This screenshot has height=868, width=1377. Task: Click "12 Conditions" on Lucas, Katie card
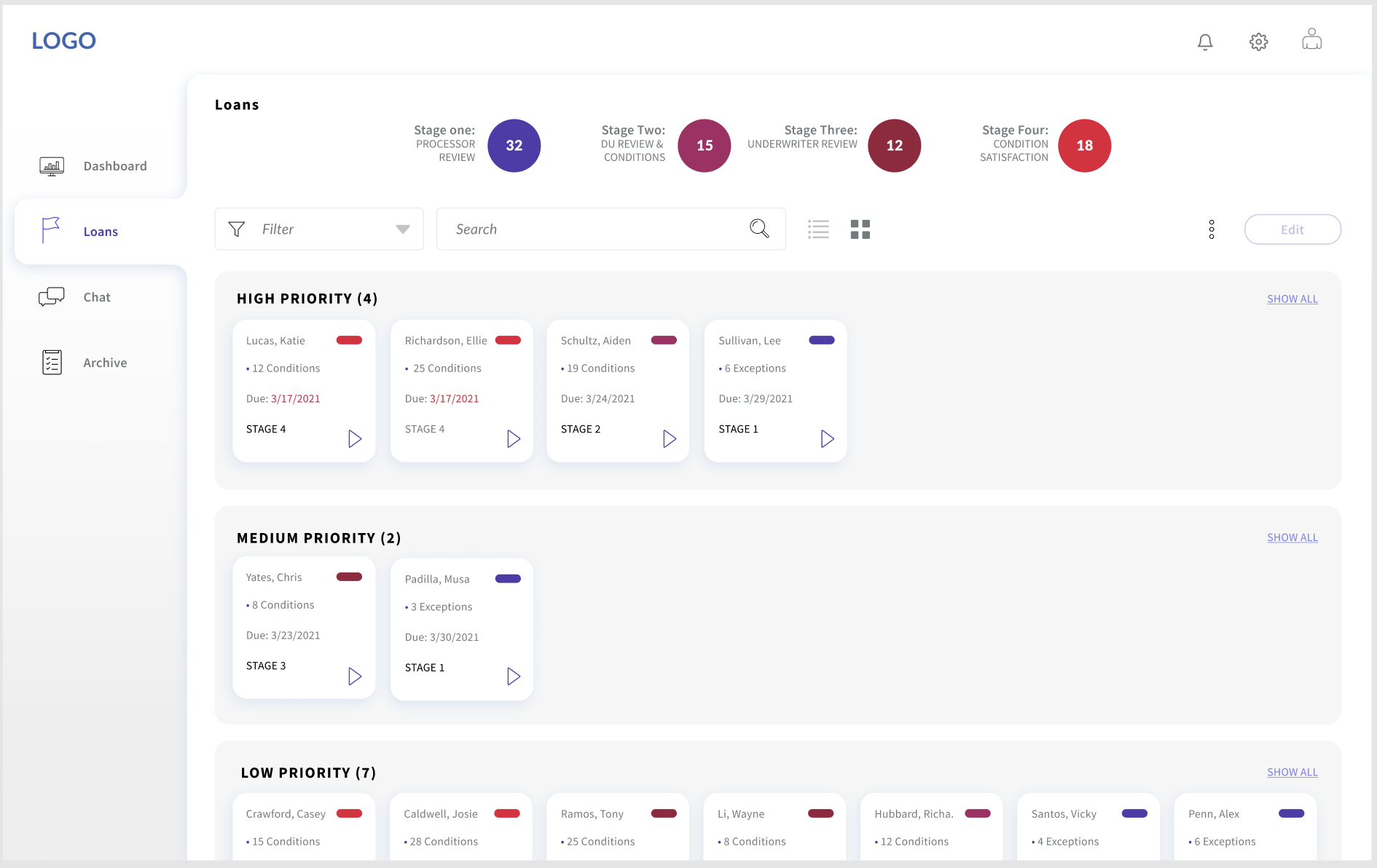tap(286, 368)
